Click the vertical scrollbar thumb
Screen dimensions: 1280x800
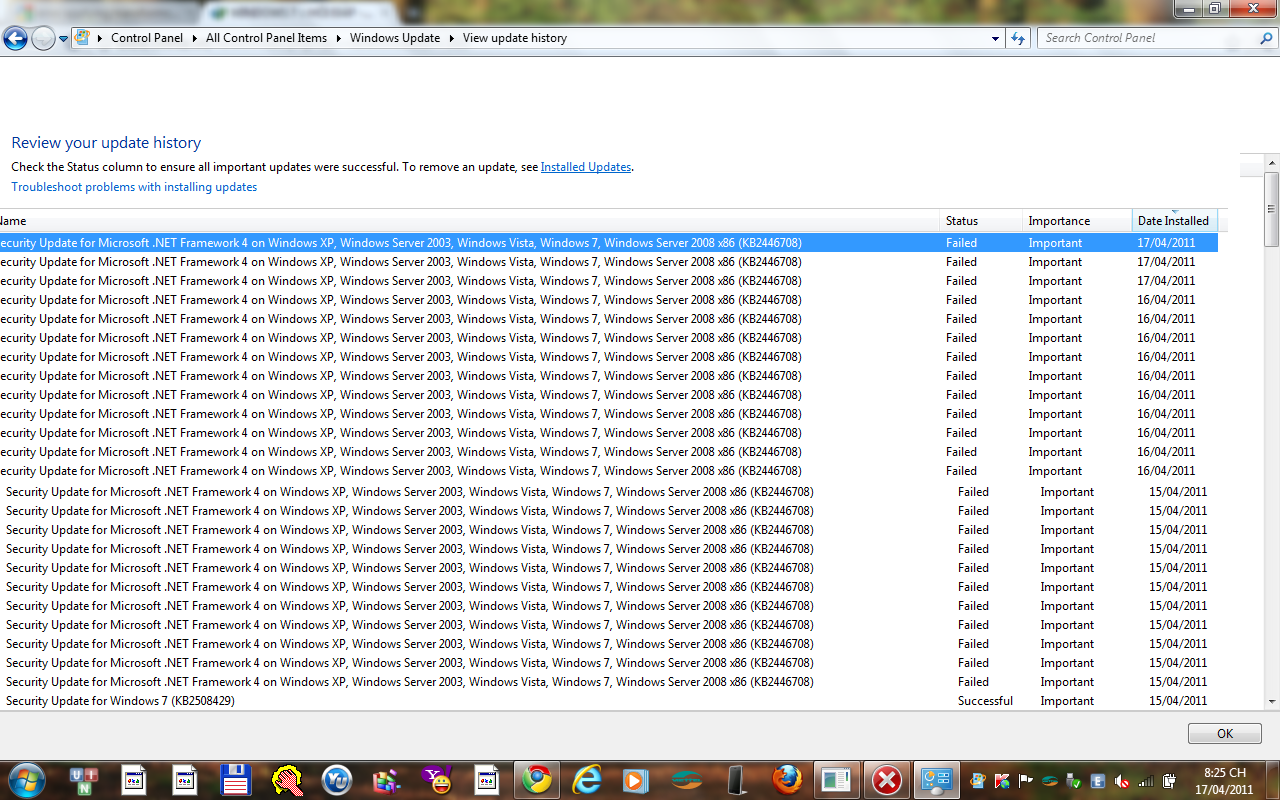tap(1271, 209)
